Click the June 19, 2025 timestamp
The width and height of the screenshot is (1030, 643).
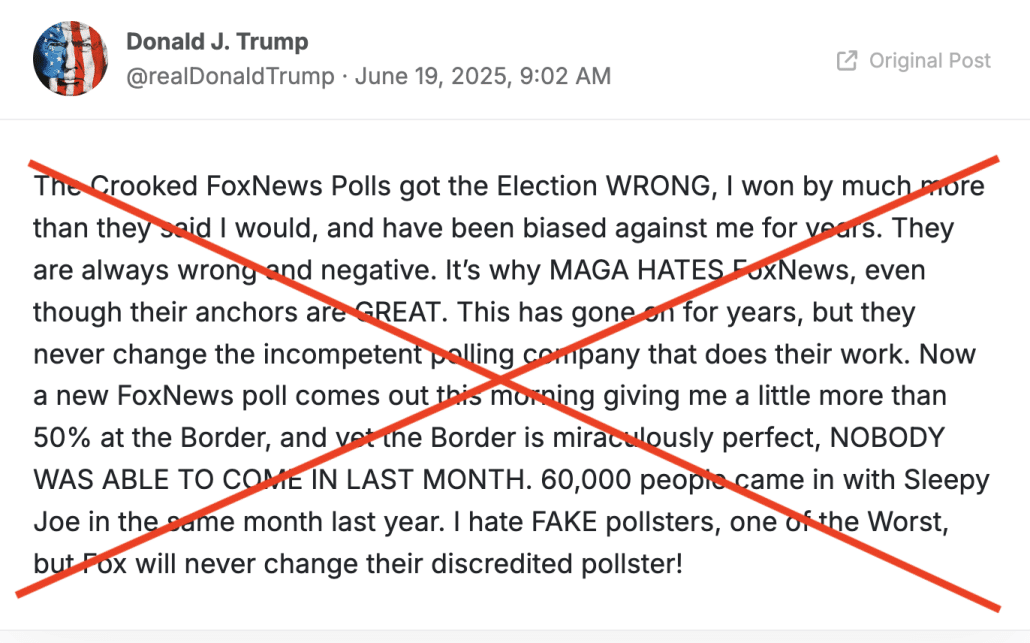[432, 76]
